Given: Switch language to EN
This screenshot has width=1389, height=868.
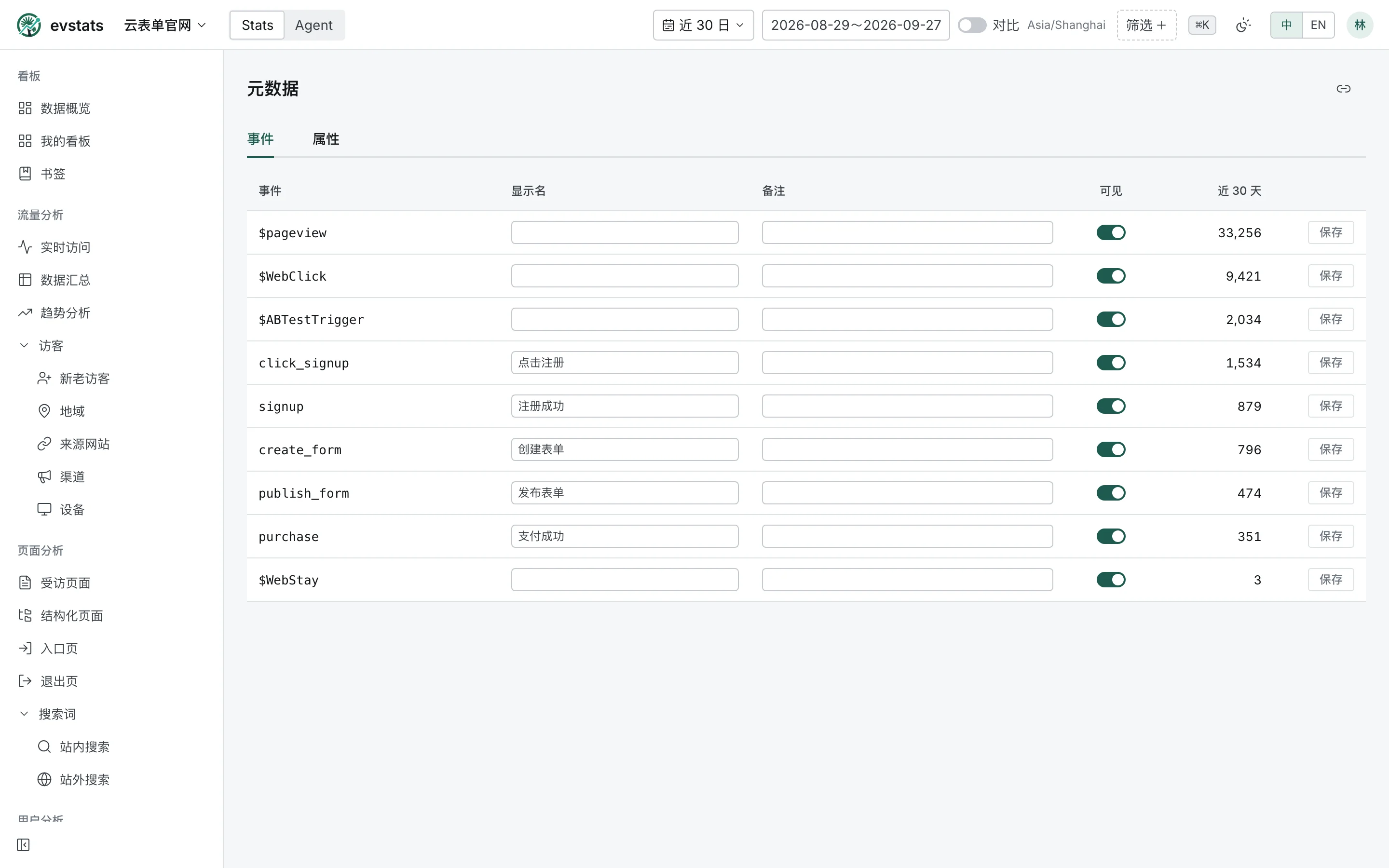Looking at the screenshot, I should 1318,25.
